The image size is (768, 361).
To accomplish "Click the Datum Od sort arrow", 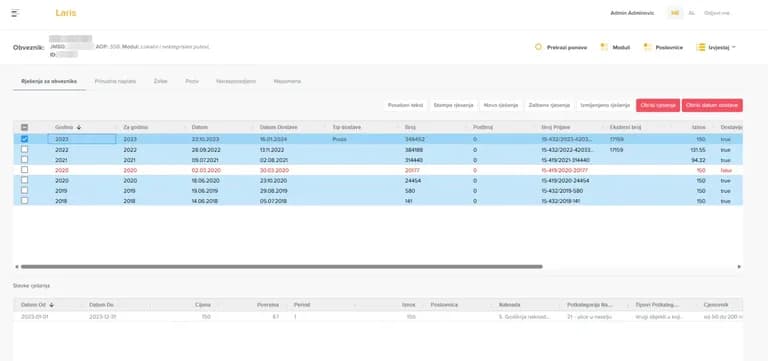I will point(51,305).
